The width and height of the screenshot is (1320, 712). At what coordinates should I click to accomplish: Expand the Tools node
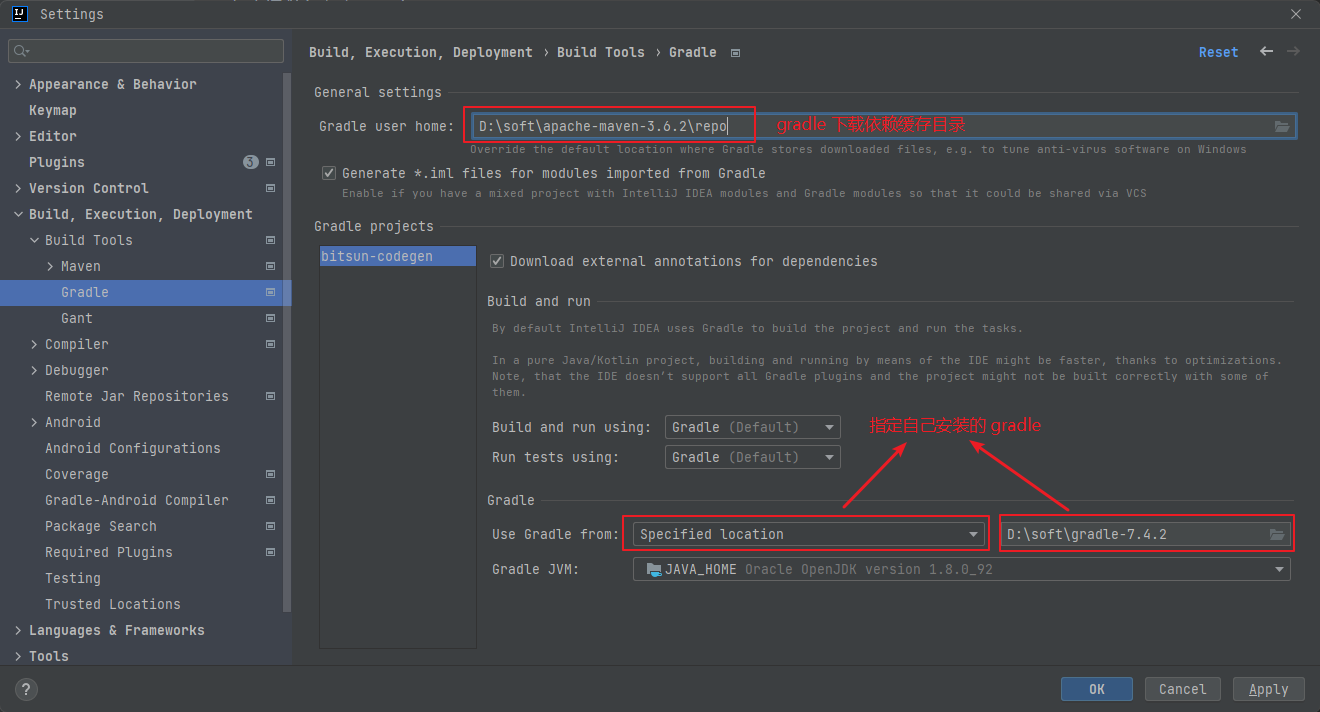[18, 656]
